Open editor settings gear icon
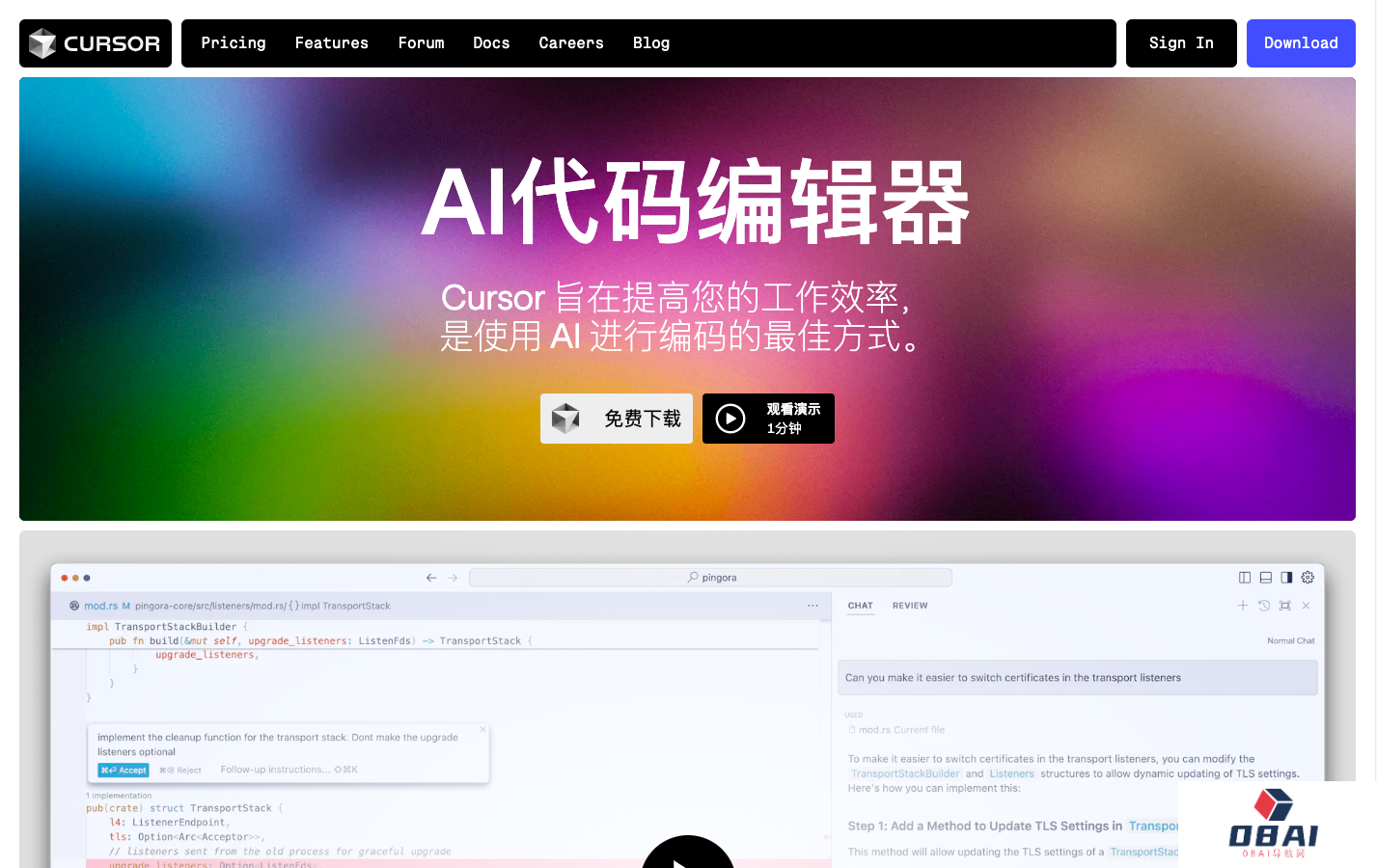The width and height of the screenshot is (1377, 868). pos(1308,578)
